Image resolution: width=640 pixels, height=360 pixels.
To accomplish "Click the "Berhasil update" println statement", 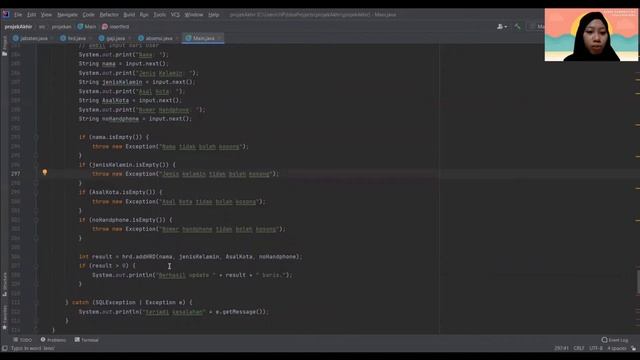I will point(192,275).
